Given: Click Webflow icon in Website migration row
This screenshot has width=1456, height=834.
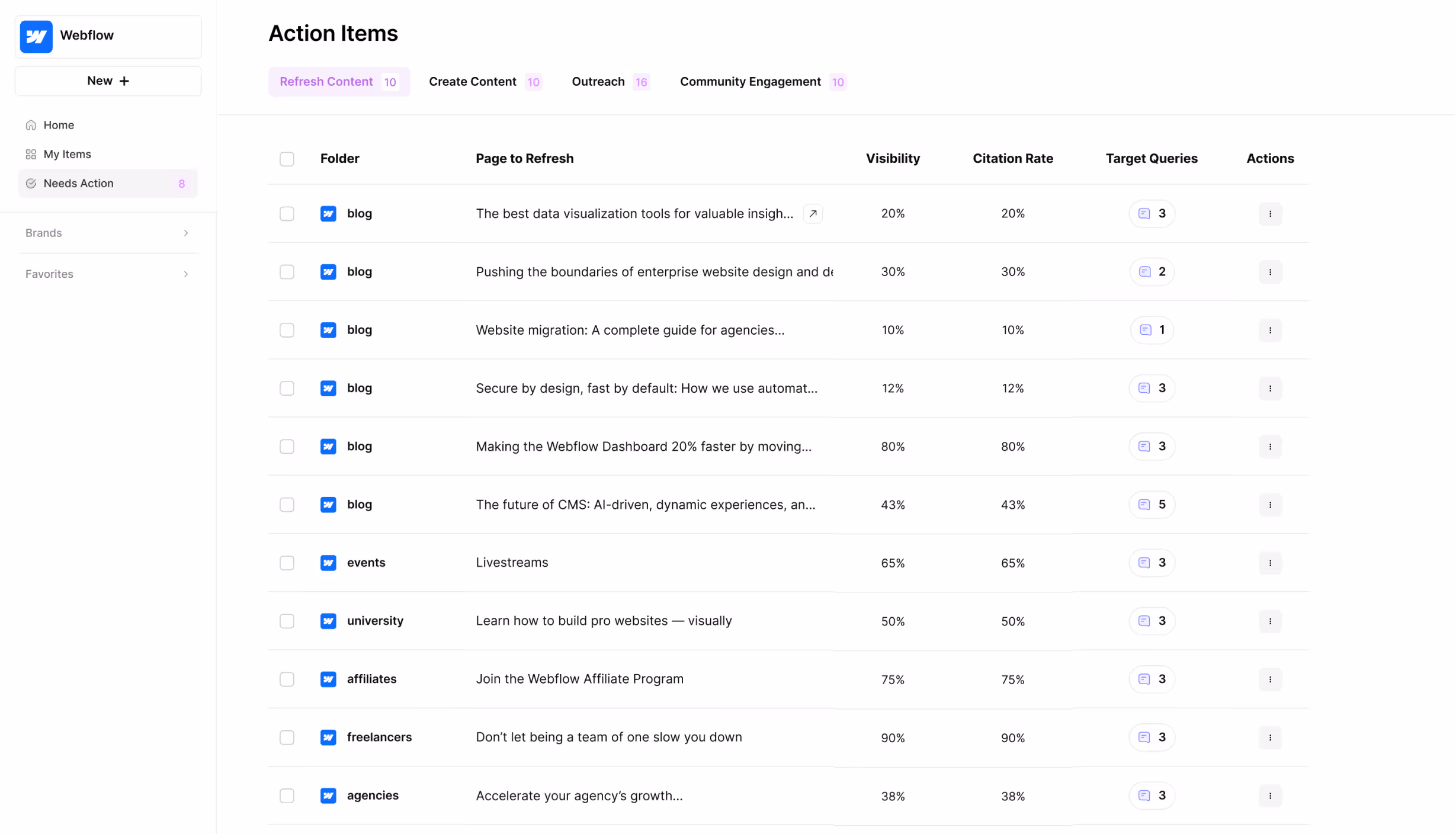Looking at the screenshot, I should pos(328,330).
